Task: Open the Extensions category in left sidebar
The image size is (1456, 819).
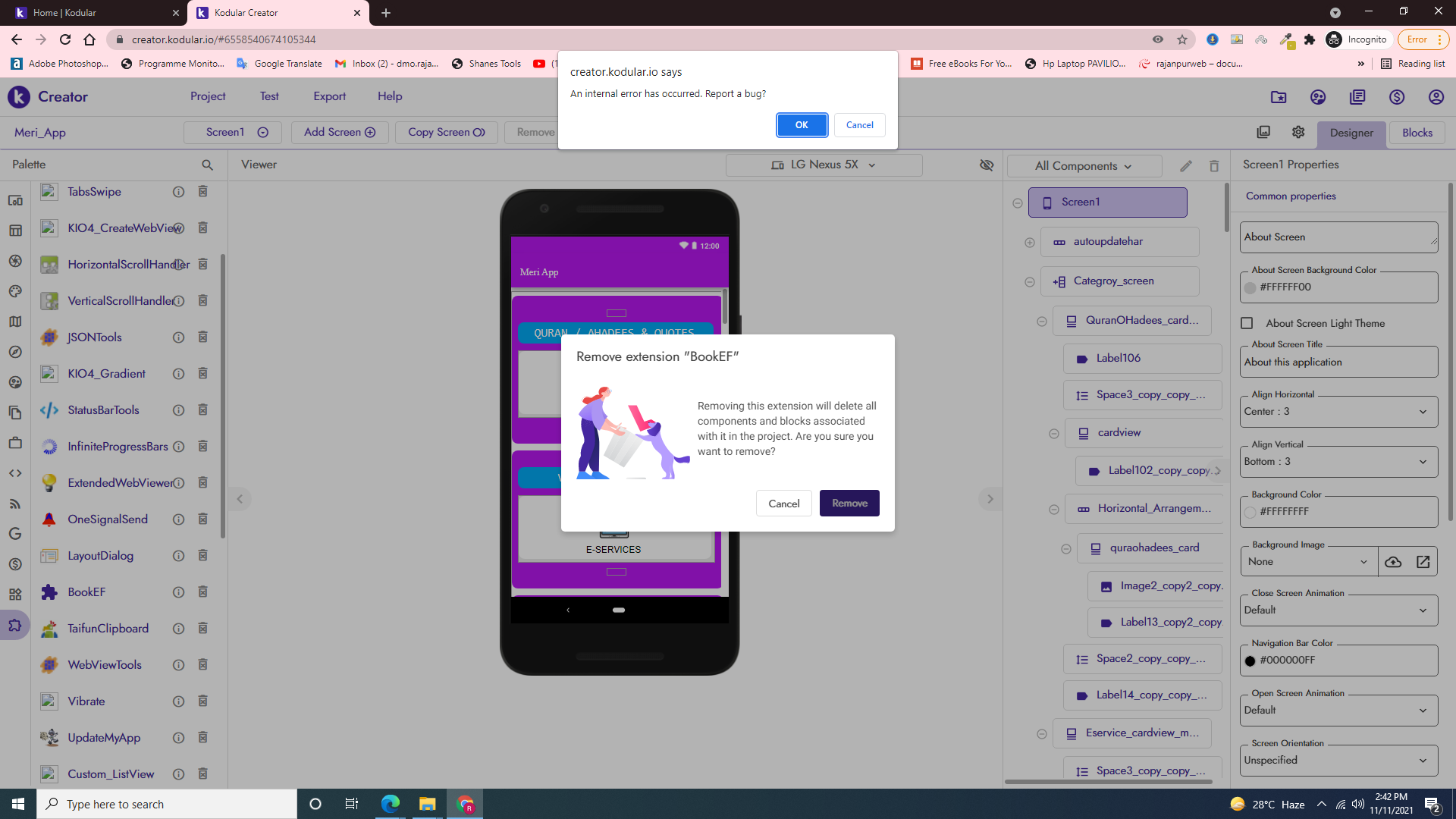Action: click(x=15, y=626)
